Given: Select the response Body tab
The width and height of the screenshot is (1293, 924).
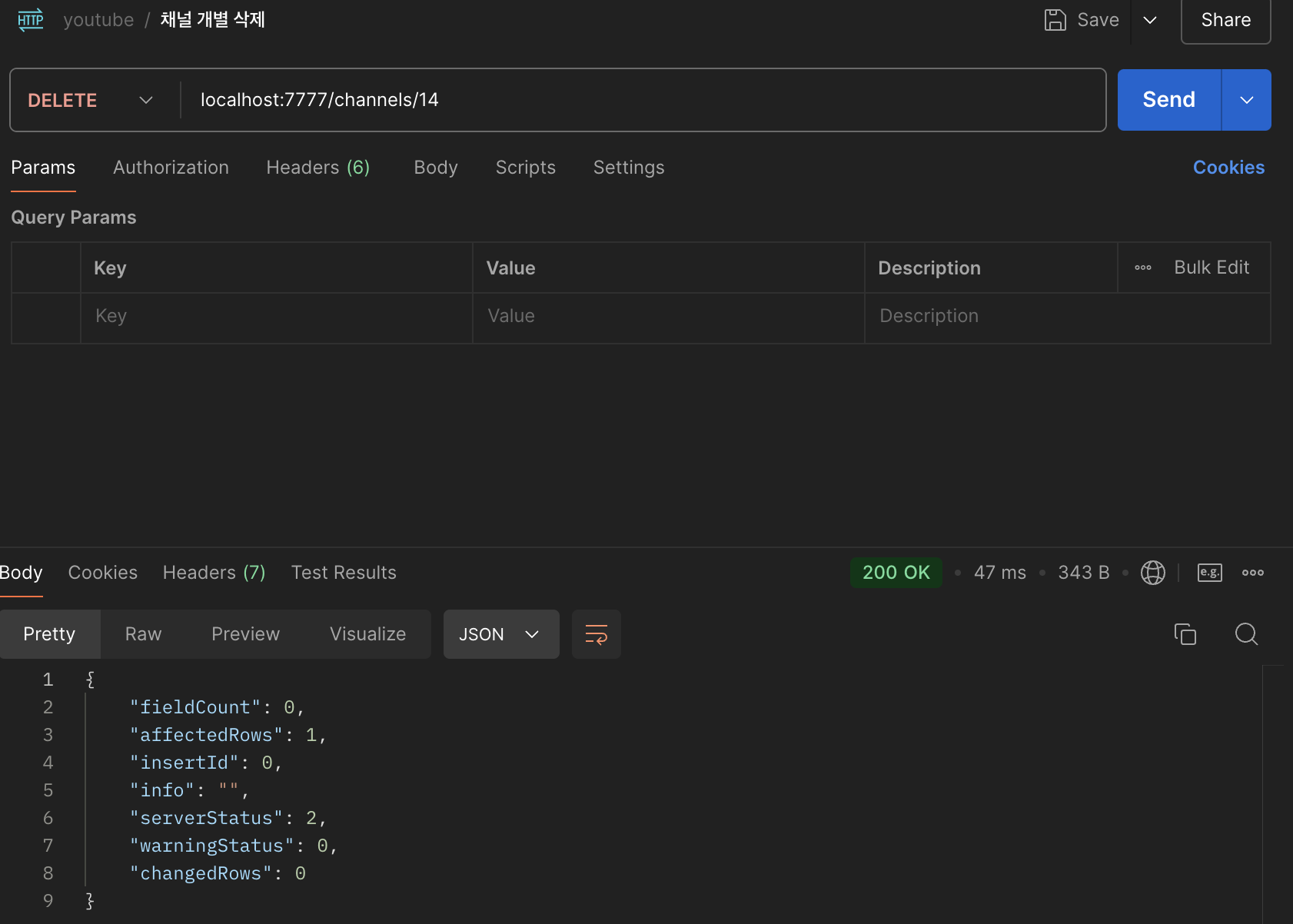Looking at the screenshot, I should point(21,573).
